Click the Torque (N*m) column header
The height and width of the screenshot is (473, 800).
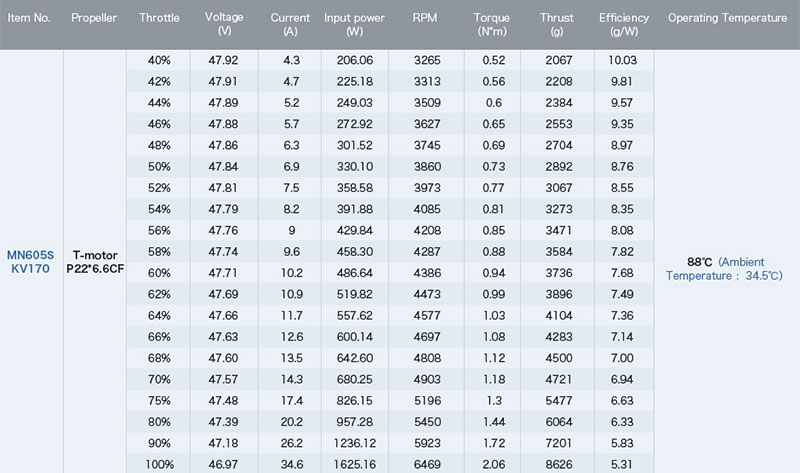pyautogui.click(x=492, y=24)
